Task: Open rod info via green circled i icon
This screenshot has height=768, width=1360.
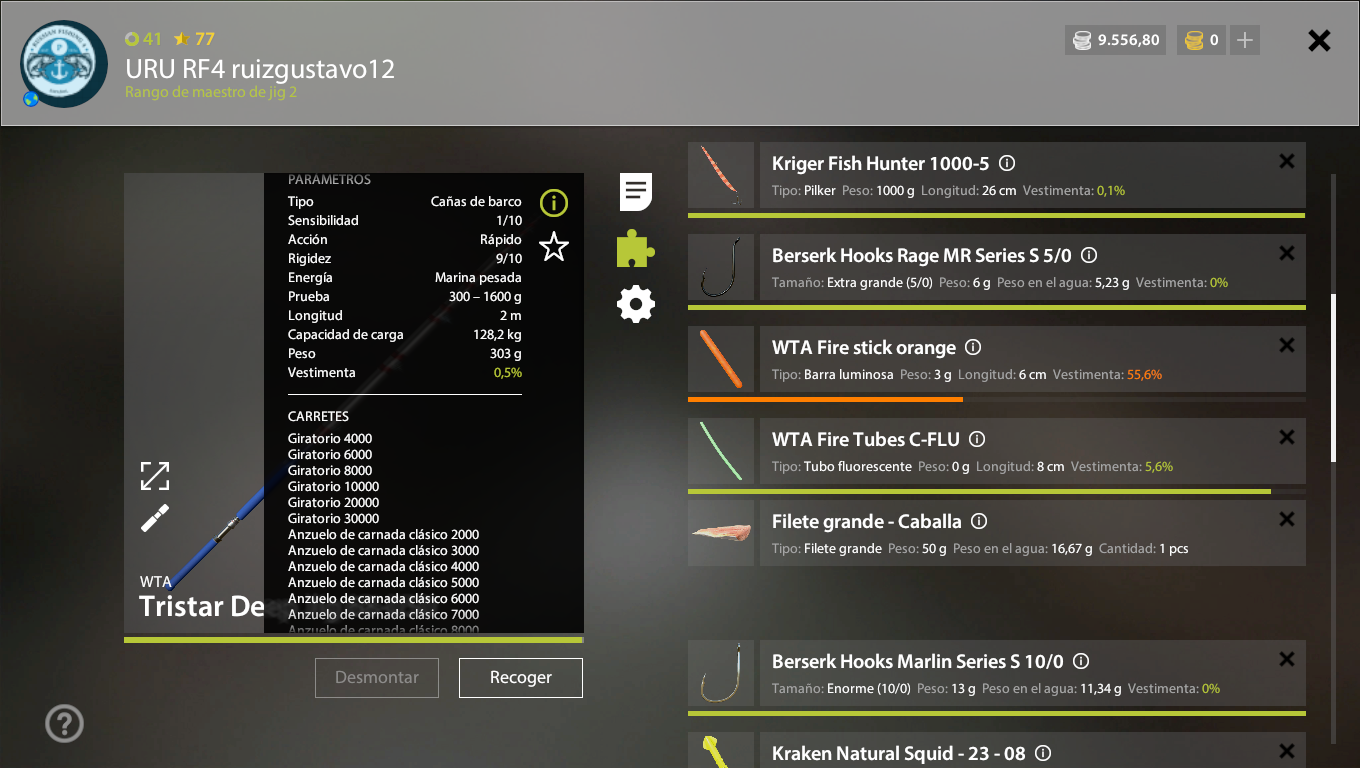Action: 554,203
